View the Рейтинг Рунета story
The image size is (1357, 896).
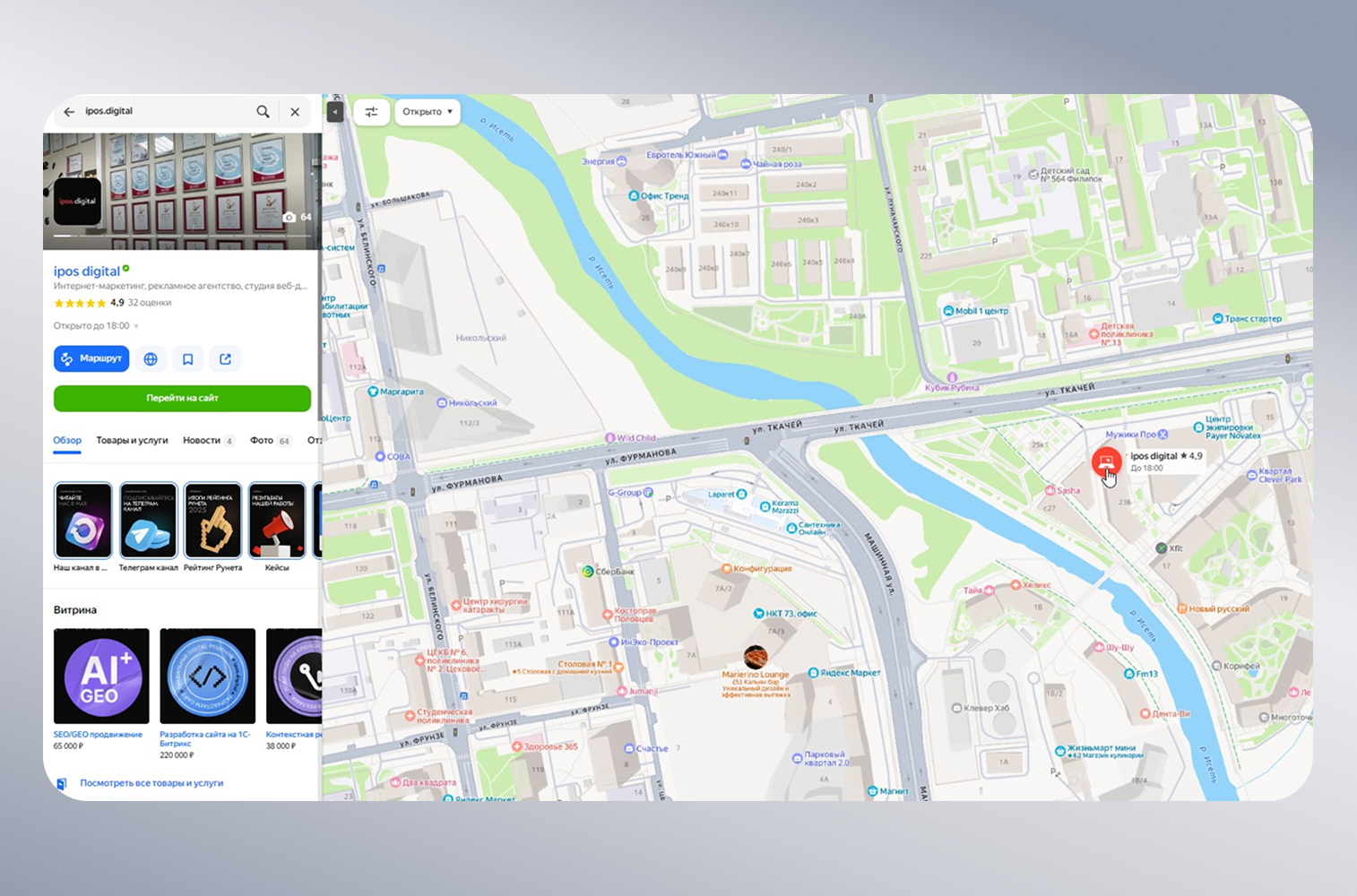212,521
